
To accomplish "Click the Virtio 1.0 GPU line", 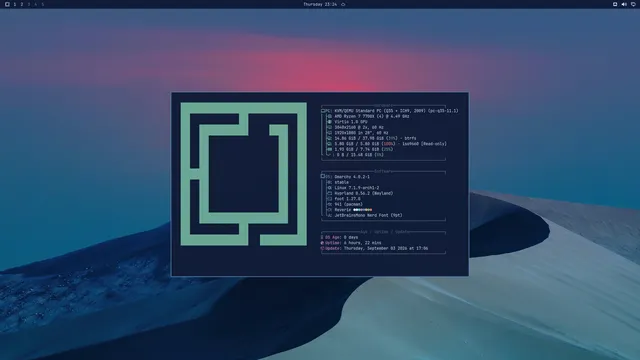I will point(351,122).
